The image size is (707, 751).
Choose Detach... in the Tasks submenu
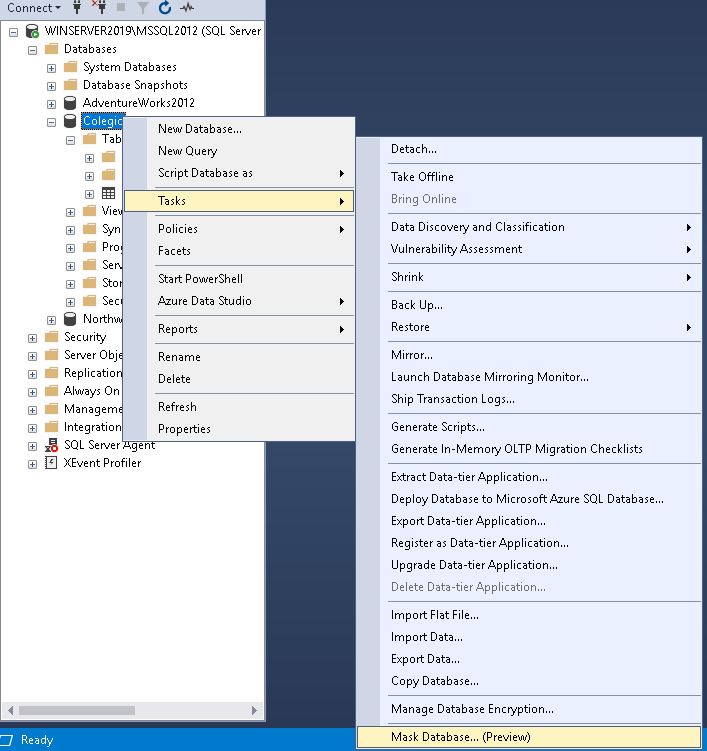pos(529,149)
